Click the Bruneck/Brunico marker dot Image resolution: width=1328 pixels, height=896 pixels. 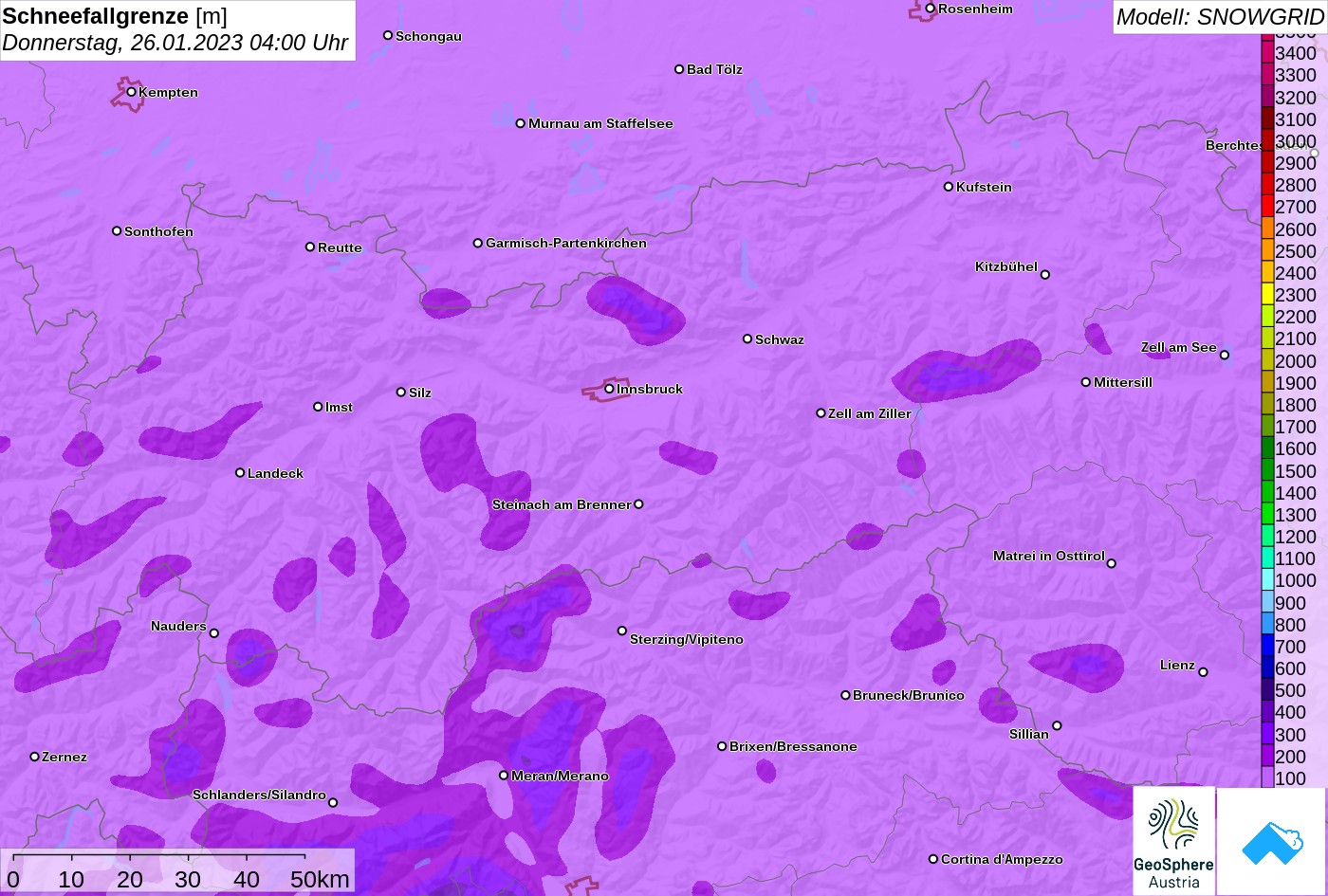[x=846, y=695]
